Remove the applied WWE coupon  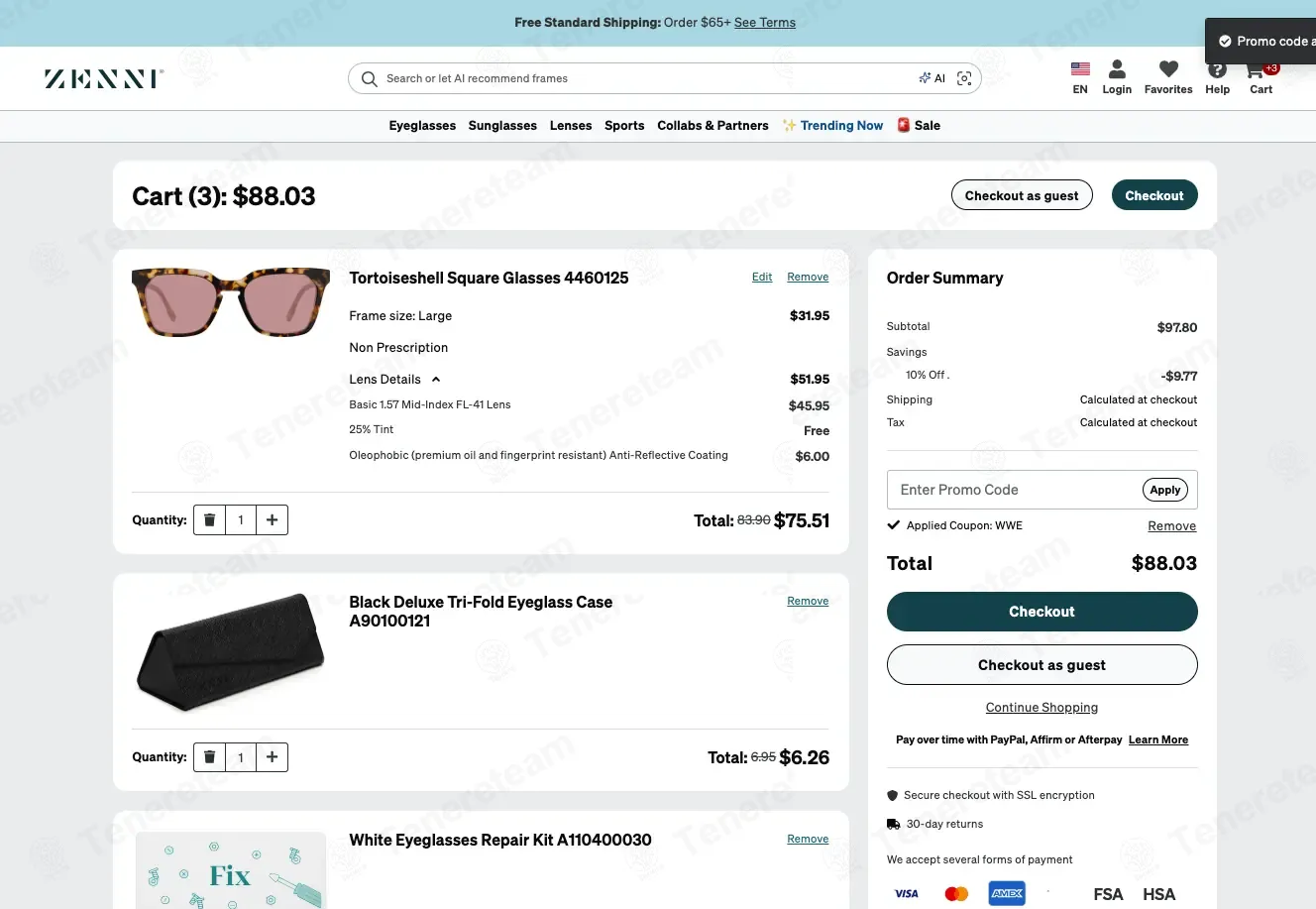tap(1172, 526)
